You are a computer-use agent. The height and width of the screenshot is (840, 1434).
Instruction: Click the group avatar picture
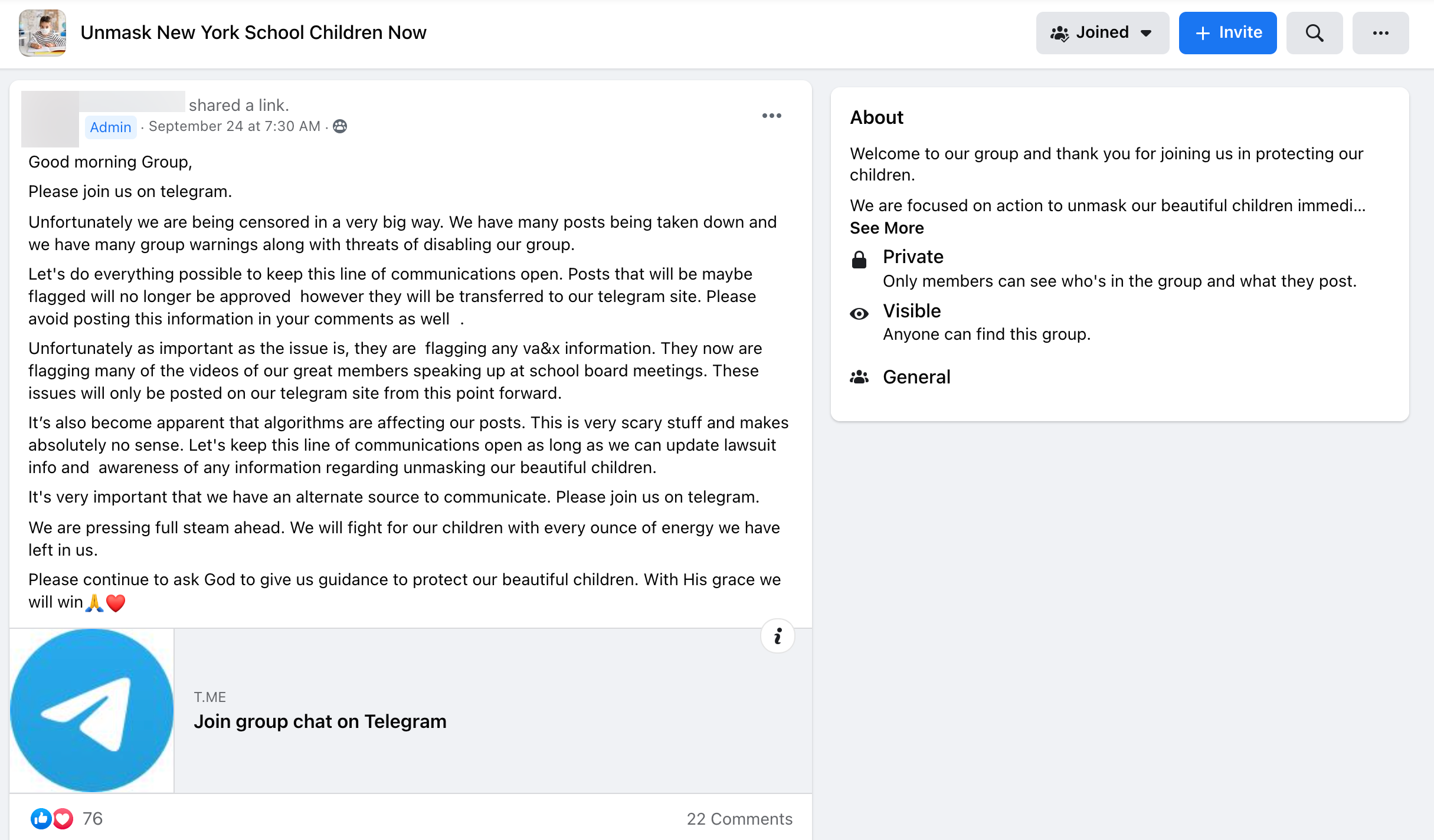[42, 33]
